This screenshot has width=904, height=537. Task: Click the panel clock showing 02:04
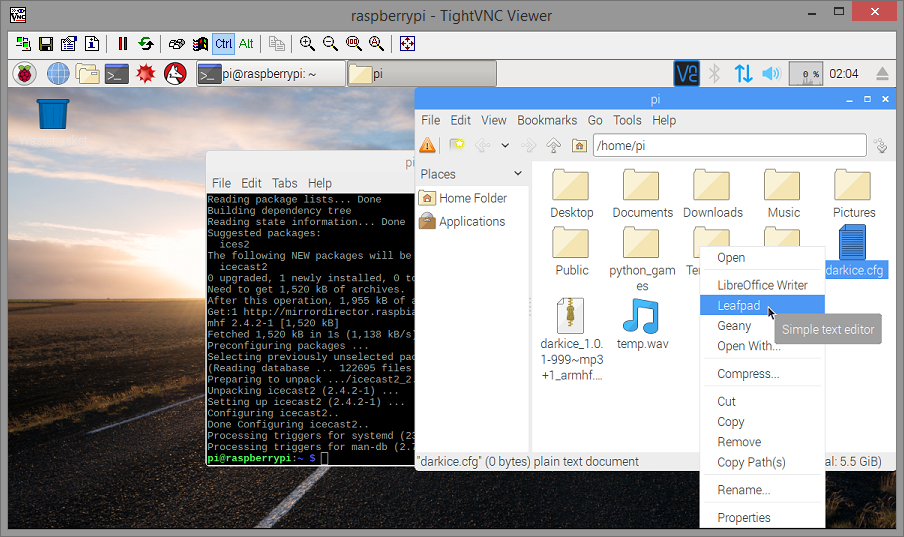(843, 74)
